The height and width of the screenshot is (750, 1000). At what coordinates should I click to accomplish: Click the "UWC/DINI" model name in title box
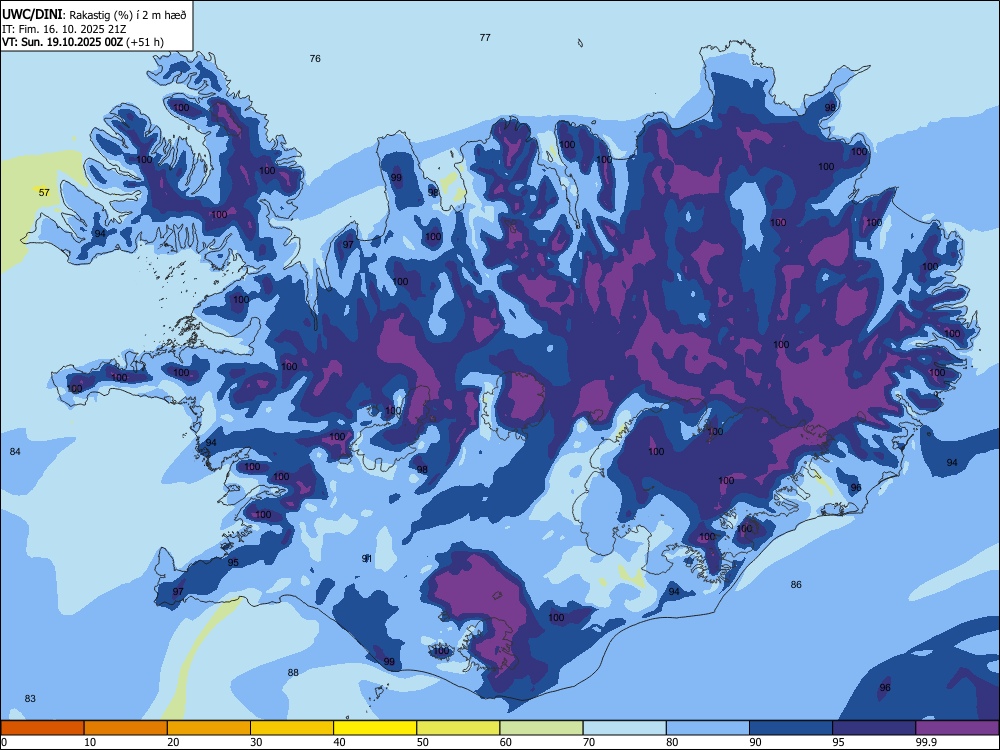point(32,15)
